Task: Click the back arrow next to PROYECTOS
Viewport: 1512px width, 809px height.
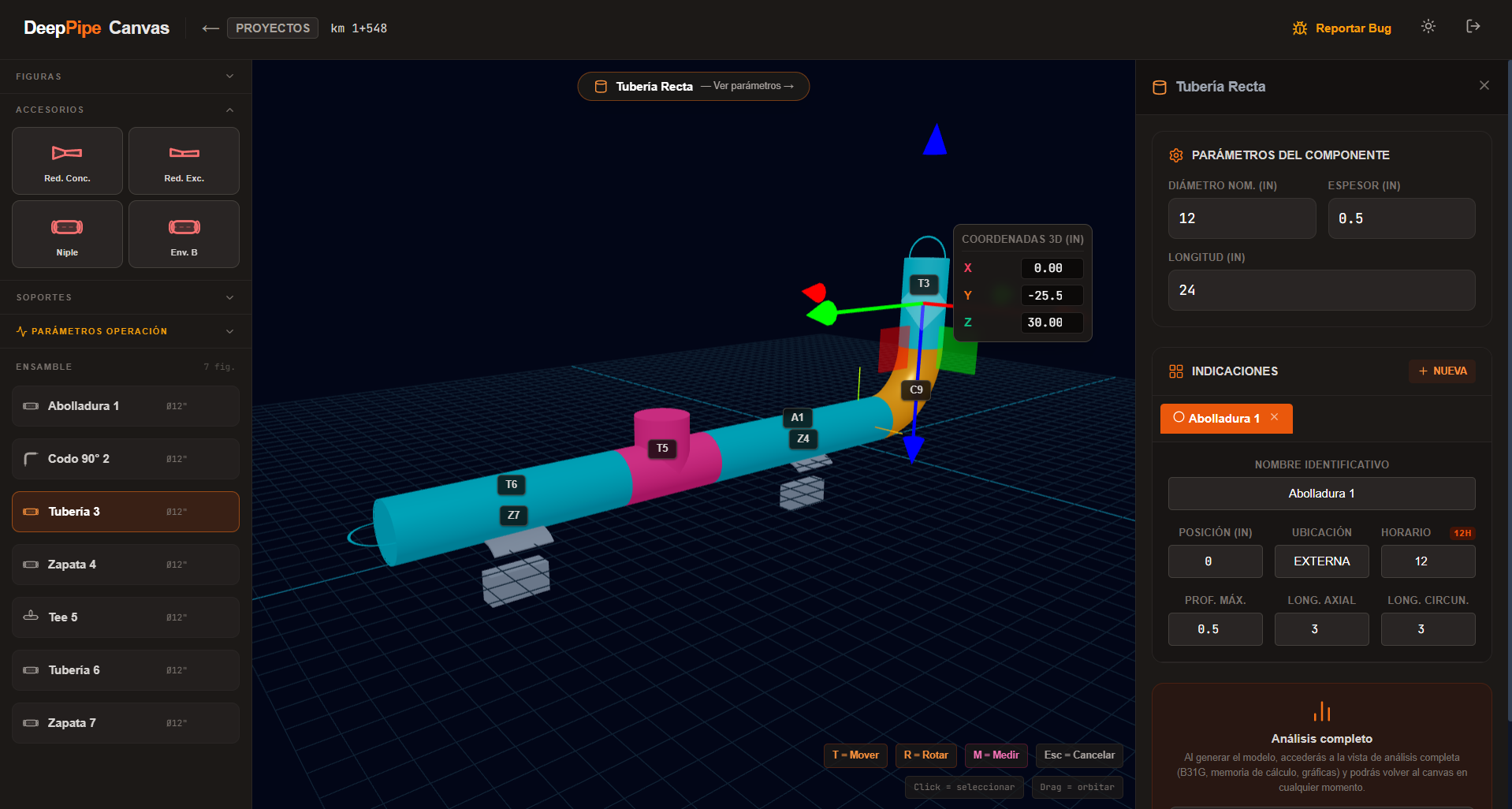Action: click(210, 28)
